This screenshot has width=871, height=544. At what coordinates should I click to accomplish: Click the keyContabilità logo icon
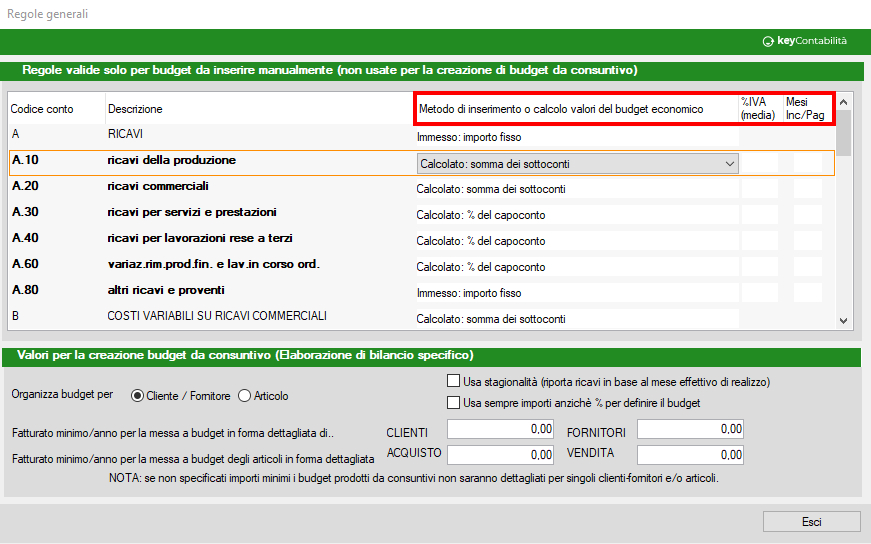coord(768,41)
